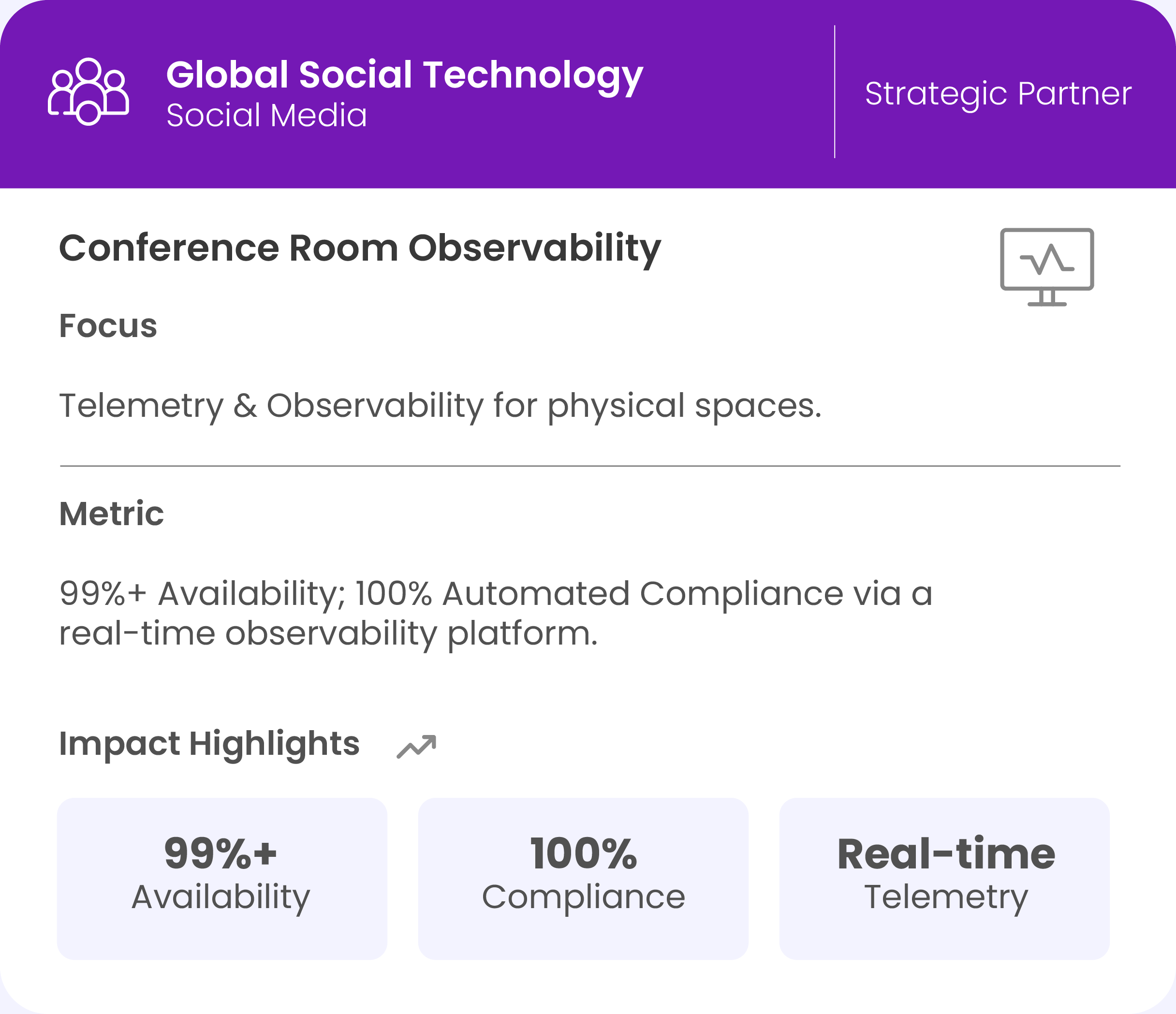
Task: Click the Global Social Technology title
Action: pos(404,75)
